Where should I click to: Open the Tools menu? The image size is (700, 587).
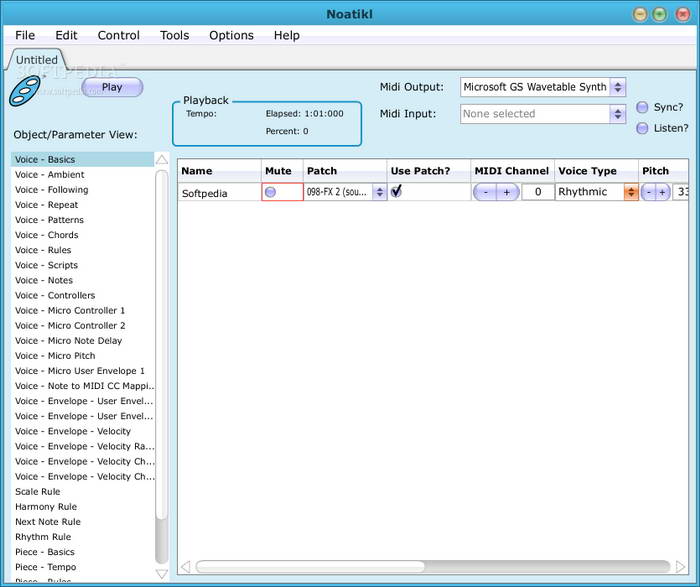(x=174, y=35)
